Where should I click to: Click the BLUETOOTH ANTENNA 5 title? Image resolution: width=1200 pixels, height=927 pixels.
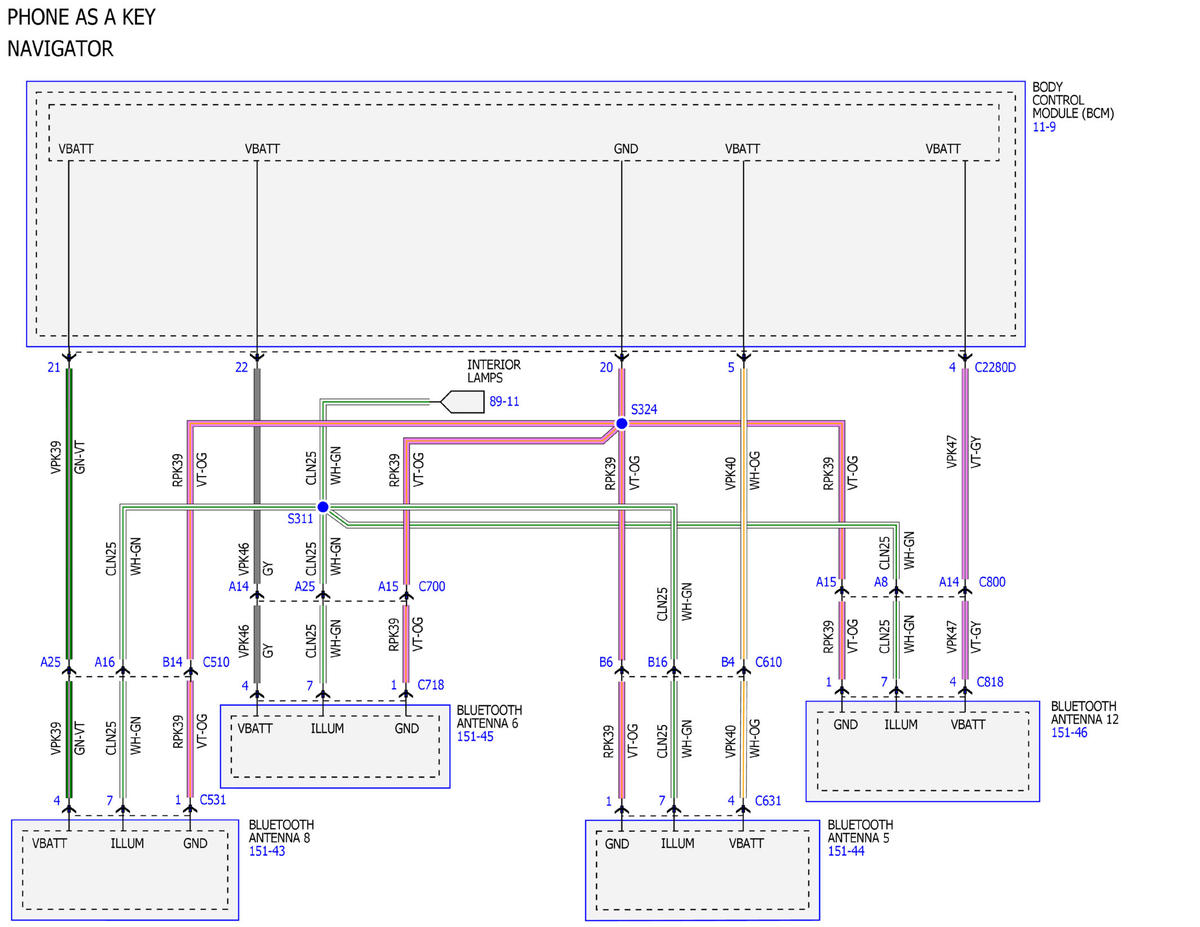point(861,831)
